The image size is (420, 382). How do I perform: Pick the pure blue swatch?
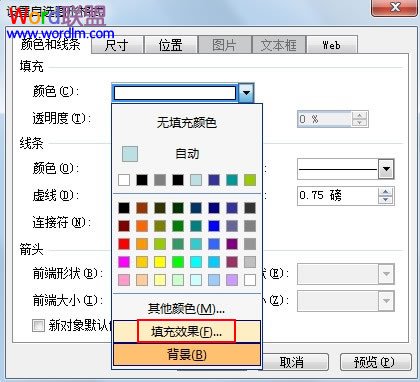point(214,226)
